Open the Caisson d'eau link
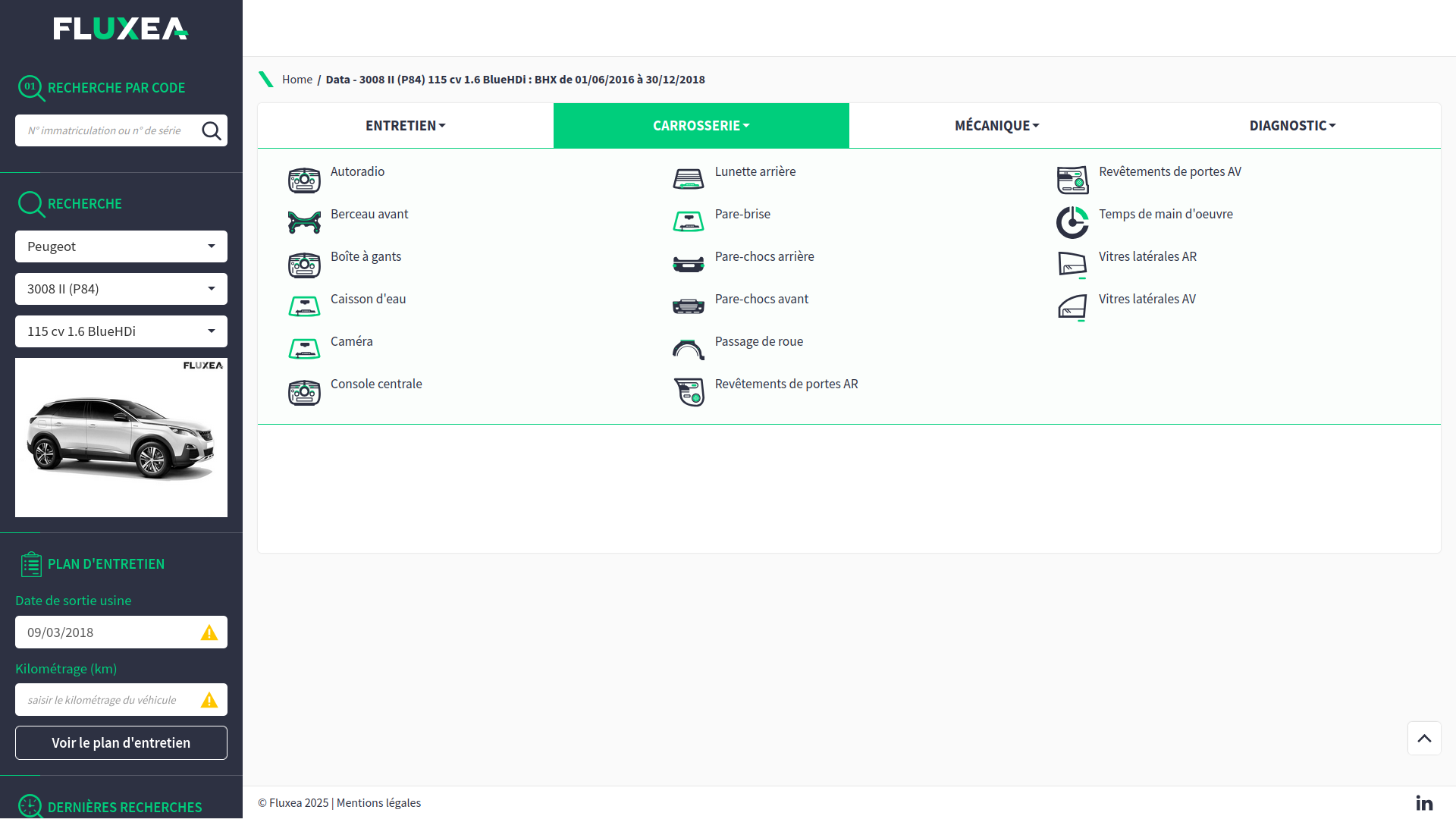Viewport: 1456px width, 819px height. 368,300
